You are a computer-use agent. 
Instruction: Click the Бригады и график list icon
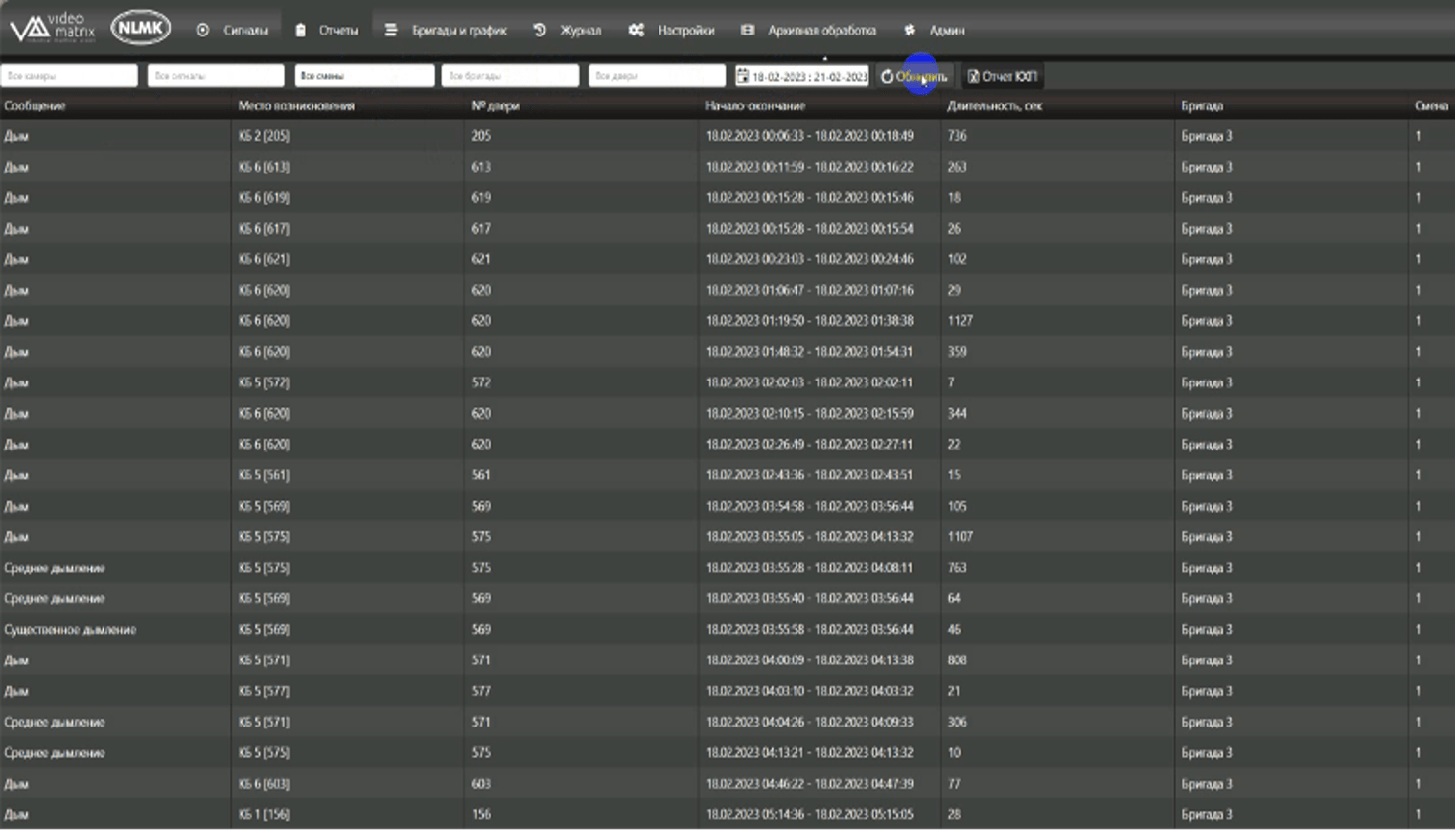click(x=391, y=30)
